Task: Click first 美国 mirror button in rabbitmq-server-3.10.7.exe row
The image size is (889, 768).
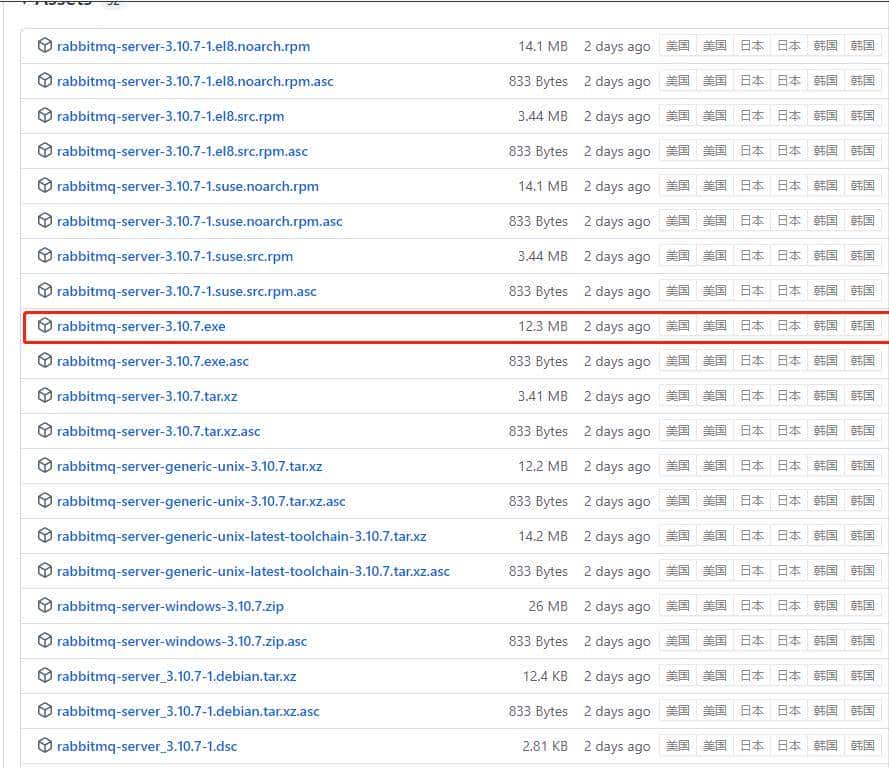Action: coord(678,326)
